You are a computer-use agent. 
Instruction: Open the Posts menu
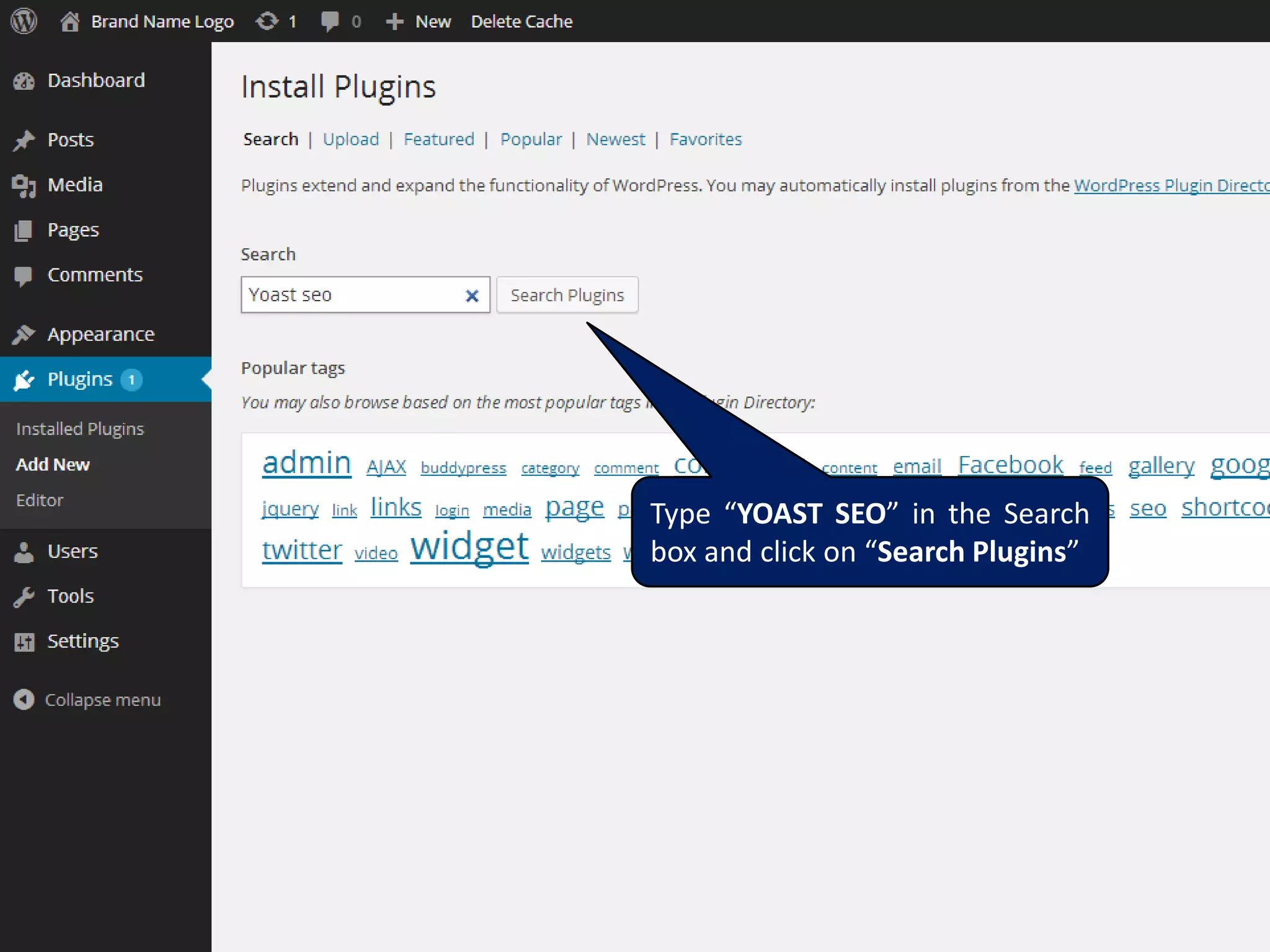click(x=71, y=140)
